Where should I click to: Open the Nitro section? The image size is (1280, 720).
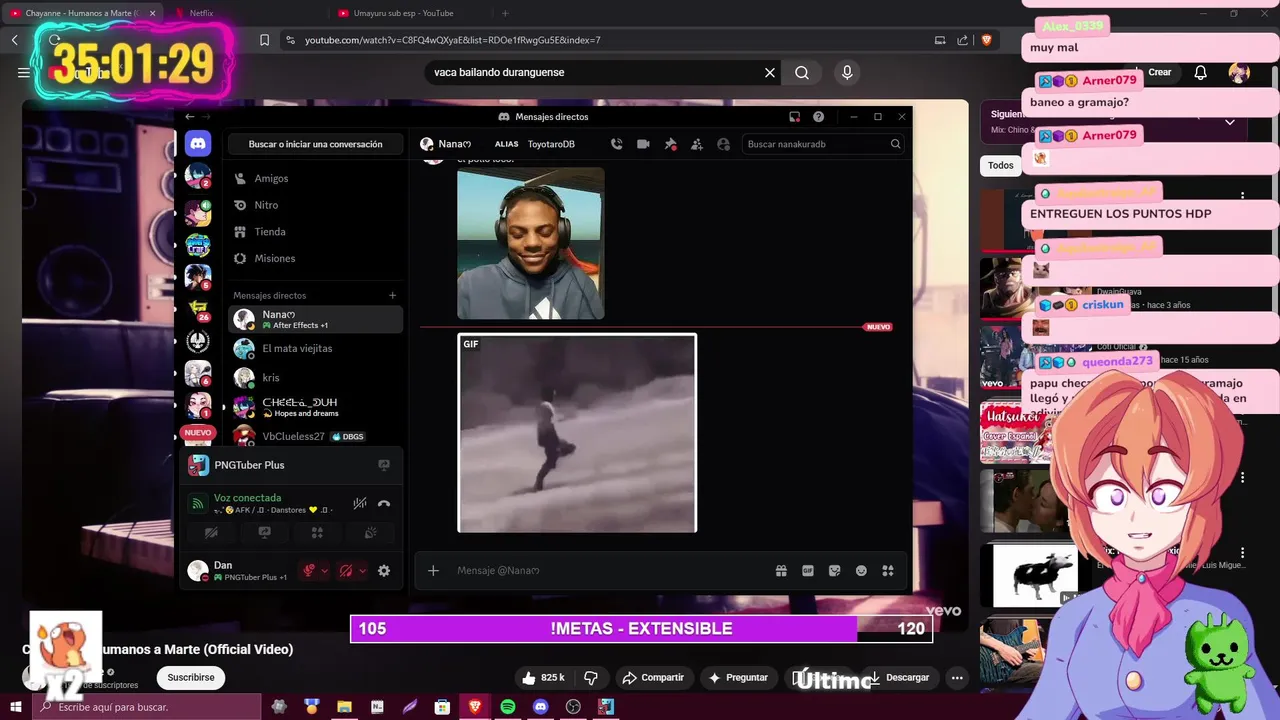point(315,205)
